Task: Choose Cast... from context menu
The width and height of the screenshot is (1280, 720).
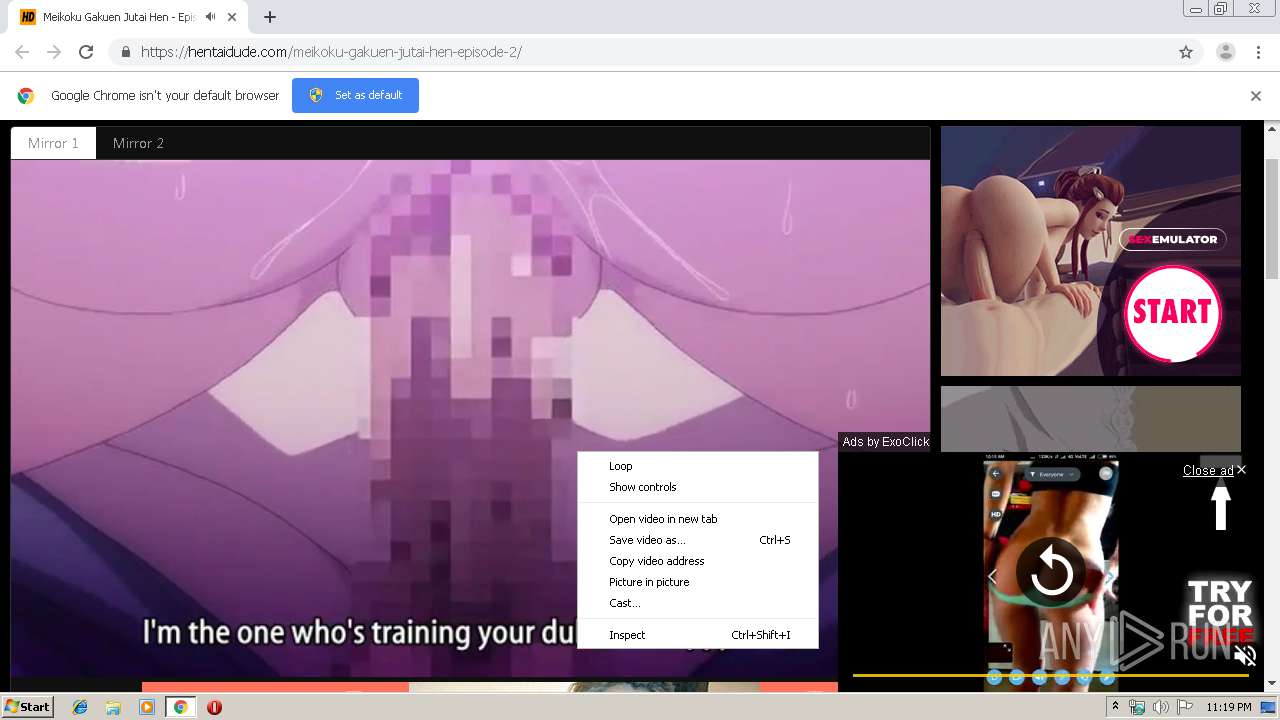Action: [x=698, y=603]
